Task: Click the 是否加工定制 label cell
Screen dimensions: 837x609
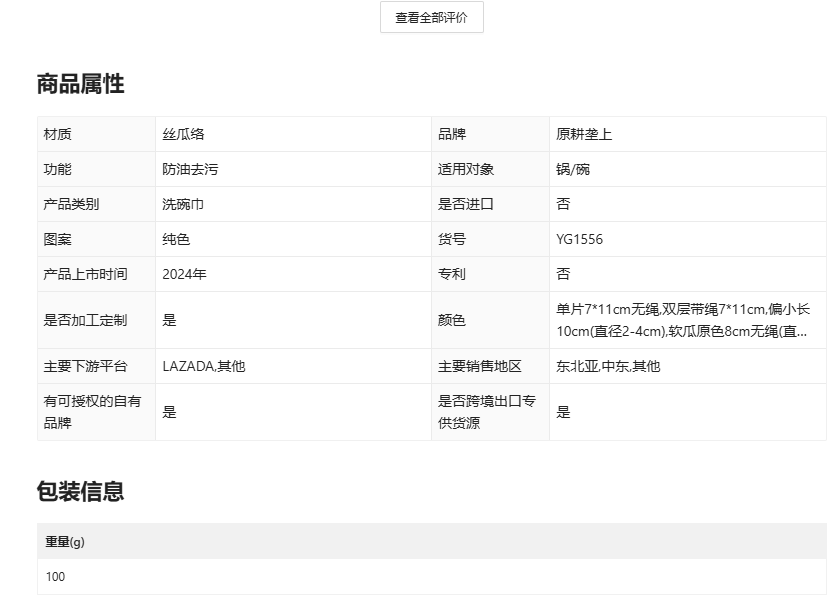Action: (86, 320)
